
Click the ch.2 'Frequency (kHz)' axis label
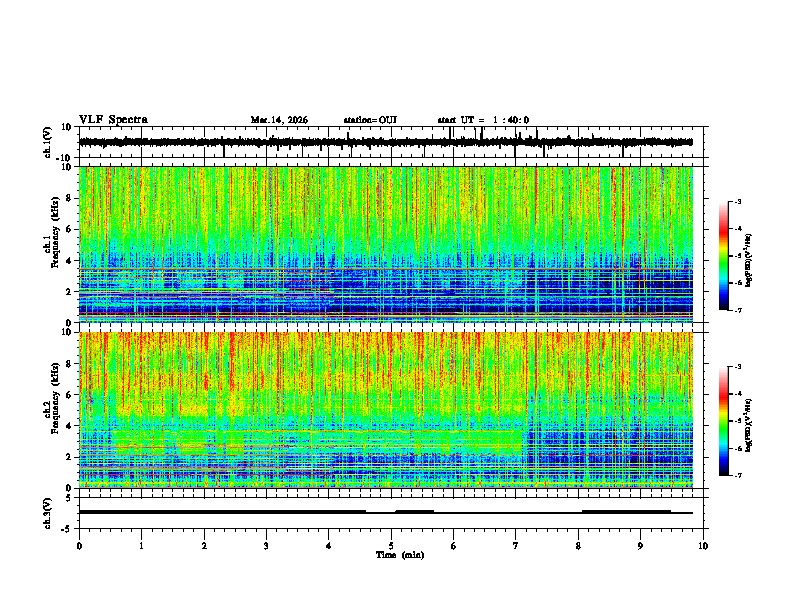click(x=55, y=398)
